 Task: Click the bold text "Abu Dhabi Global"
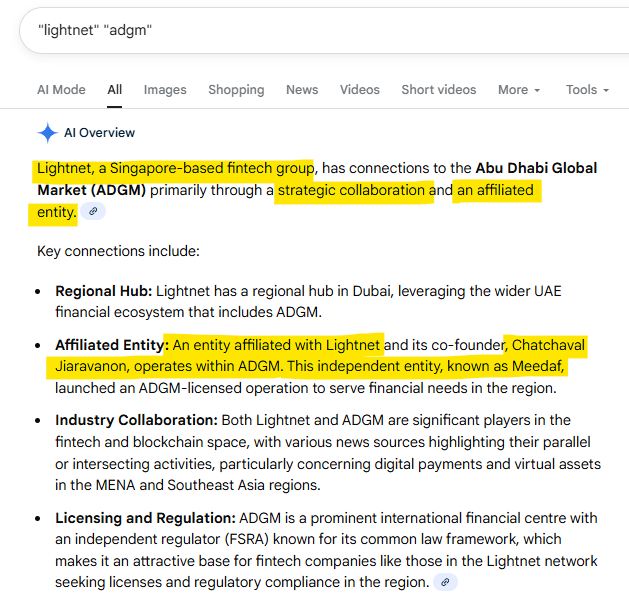[x=536, y=168]
